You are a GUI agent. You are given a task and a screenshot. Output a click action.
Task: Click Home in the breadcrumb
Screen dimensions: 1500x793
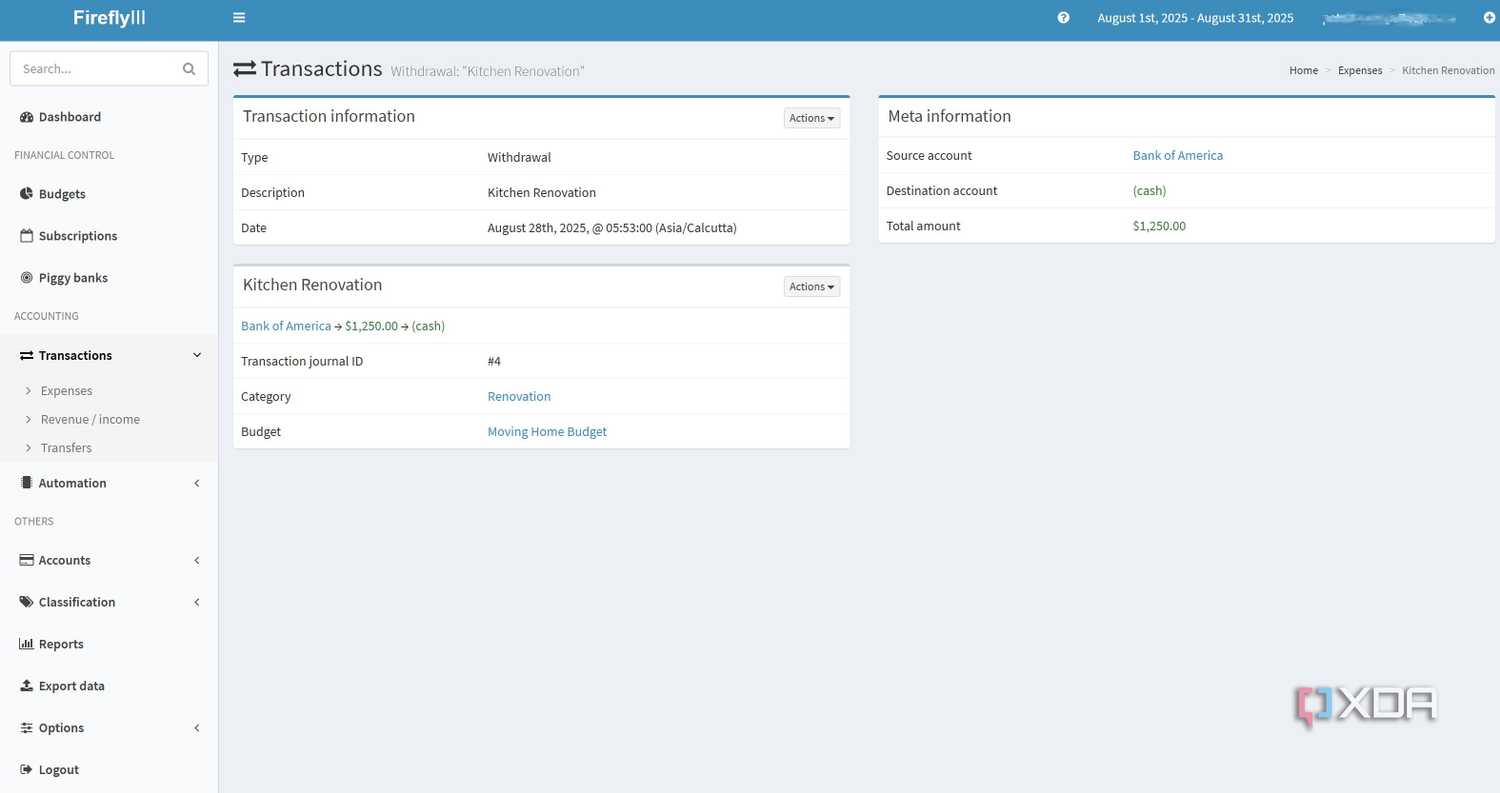1303,71
